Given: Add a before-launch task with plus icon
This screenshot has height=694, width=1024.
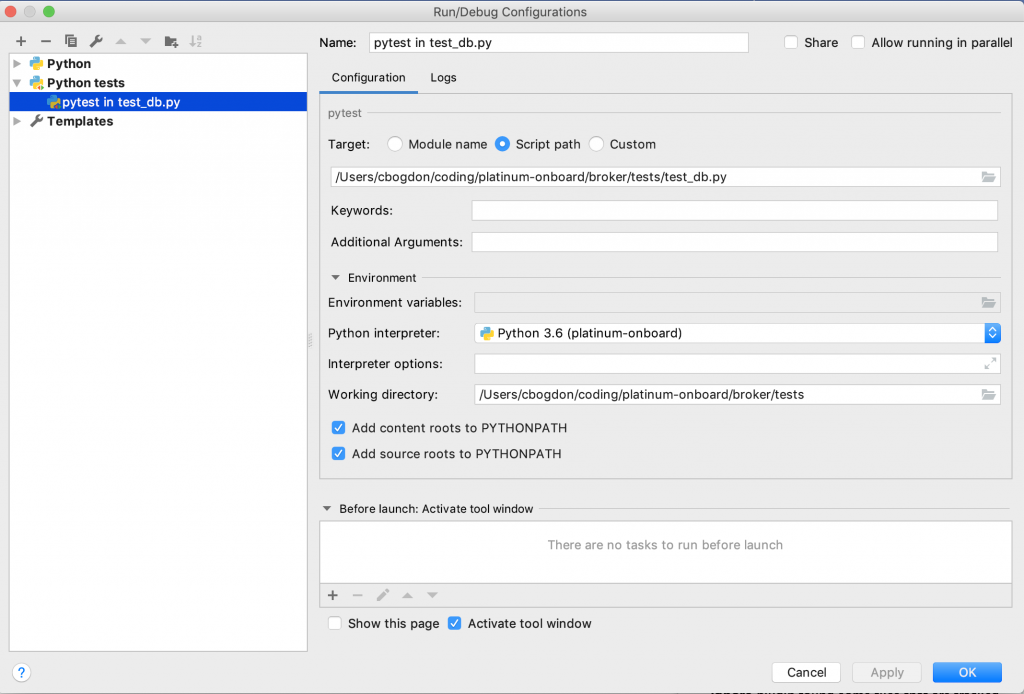Looking at the screenshot, I should 332,595.
